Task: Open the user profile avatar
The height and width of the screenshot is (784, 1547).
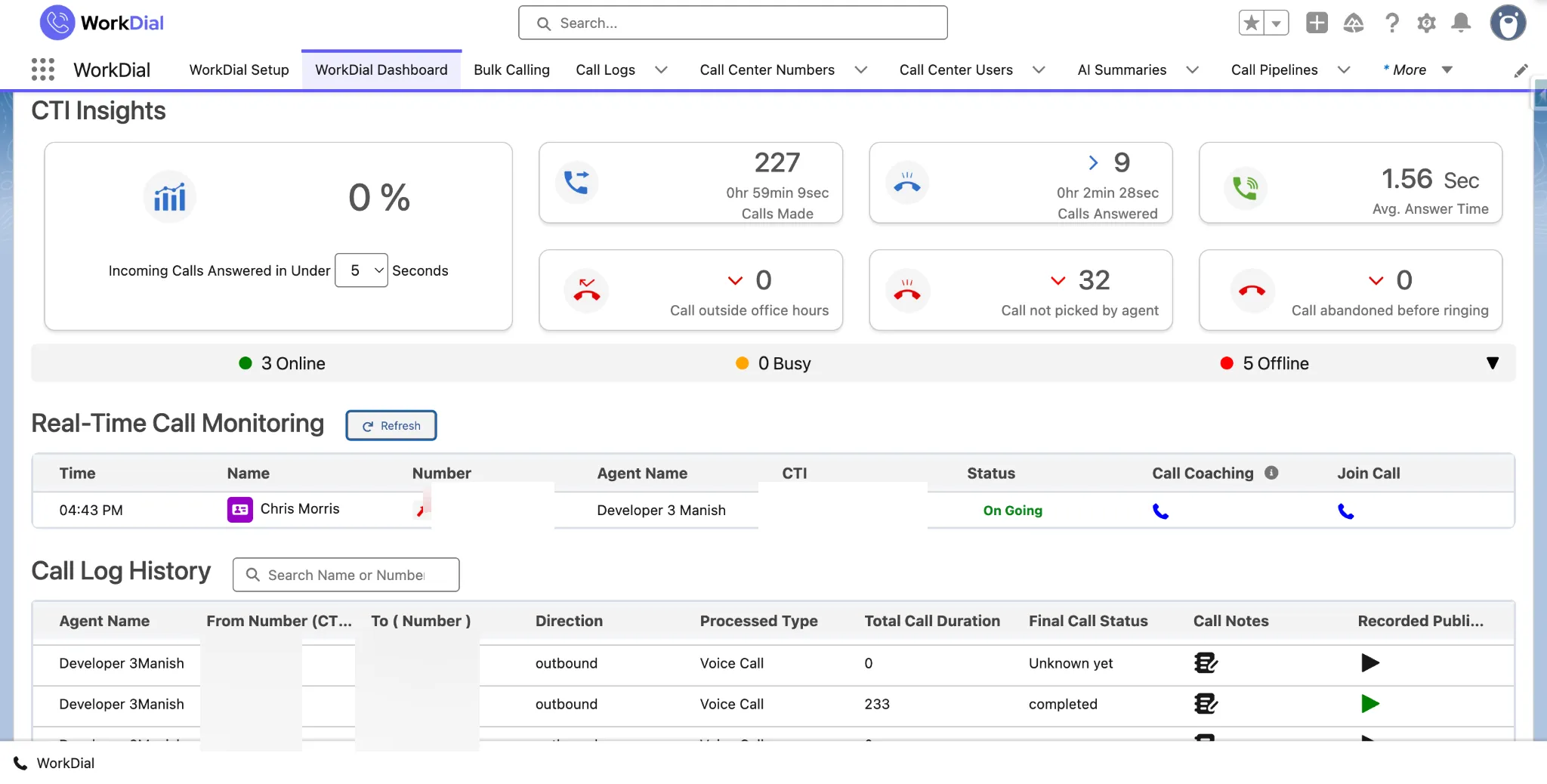Action: pos(1508,23)
